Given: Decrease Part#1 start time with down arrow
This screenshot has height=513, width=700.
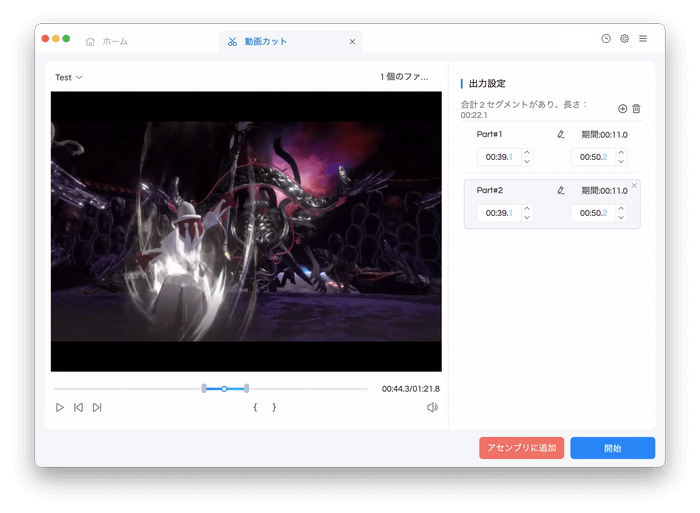Looking at the screenshot, I should click(x=527, y=162).
